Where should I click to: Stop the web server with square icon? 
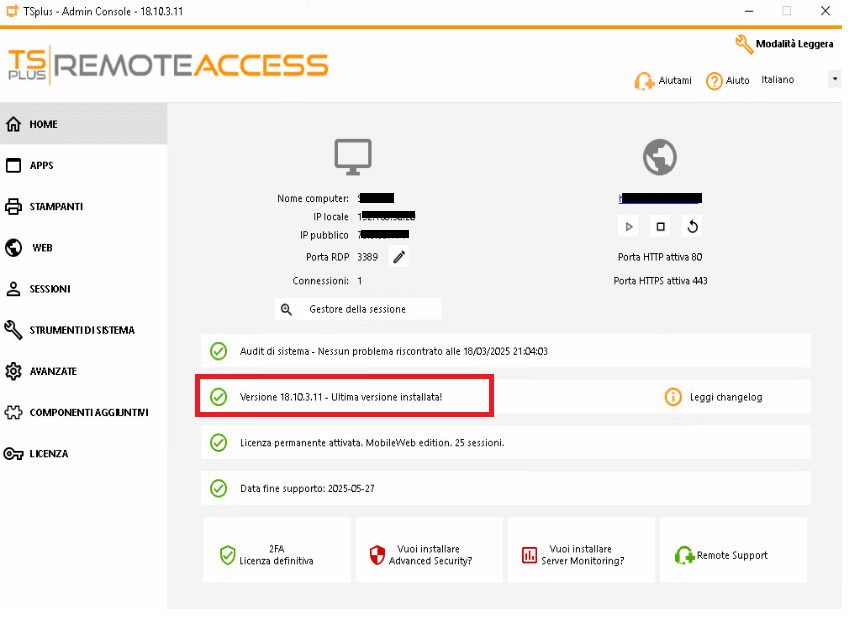tap(661, 226)
